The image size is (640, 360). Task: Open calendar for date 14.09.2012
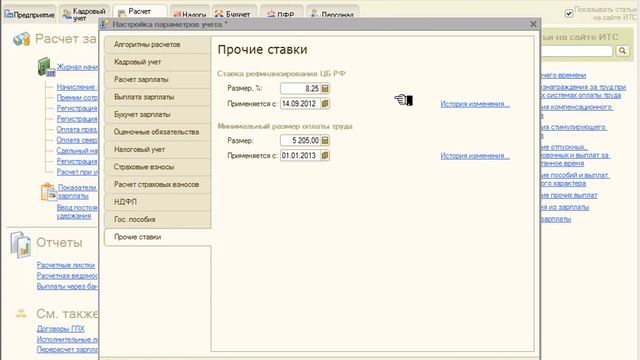pyautogui.click(x=325, y=104)
